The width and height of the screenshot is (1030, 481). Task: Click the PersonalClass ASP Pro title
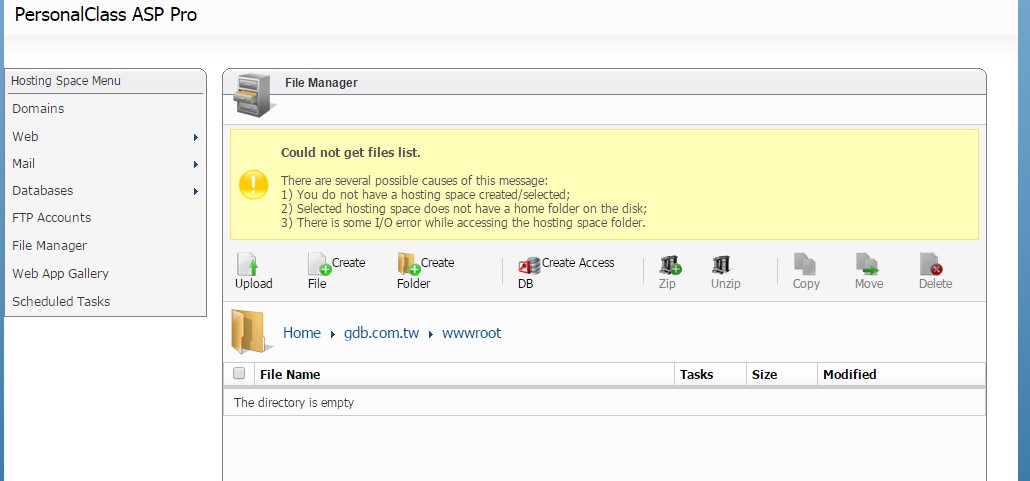point(106,14)
